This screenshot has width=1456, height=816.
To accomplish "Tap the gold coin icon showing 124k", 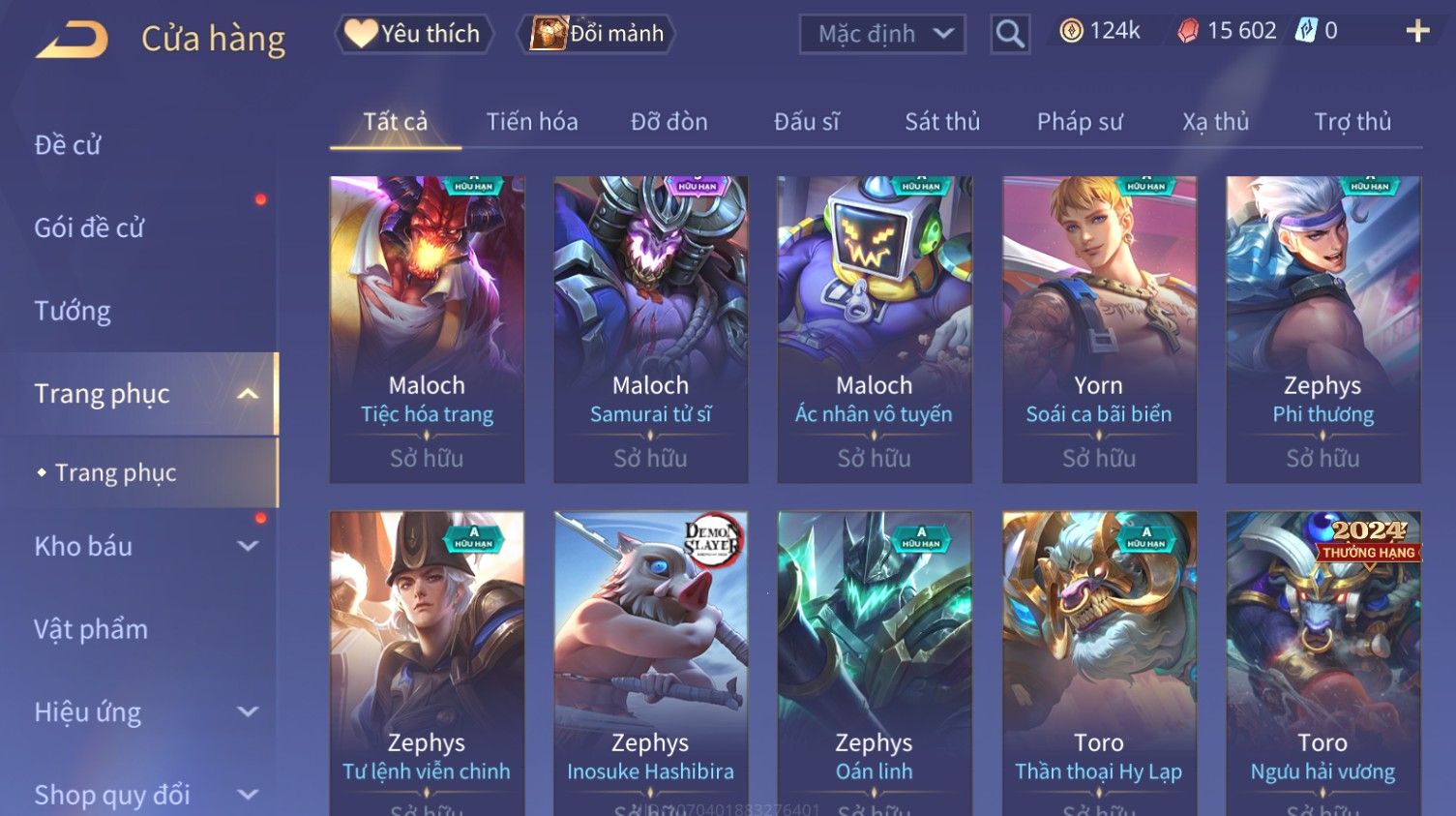I will click(1071, 31).
